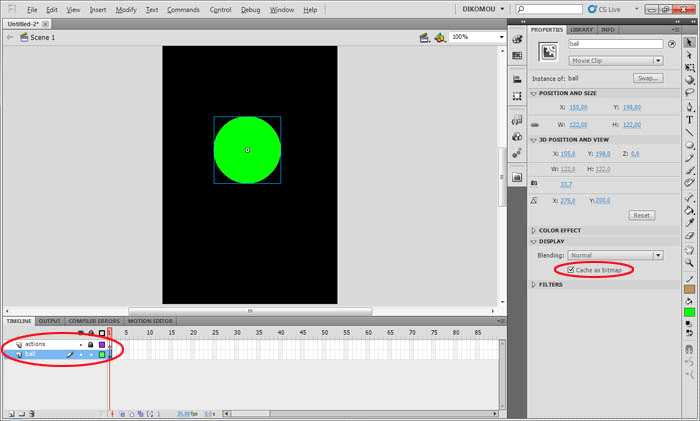
Task: Select the Oval shape tool
Action: [x=689, y=145]
